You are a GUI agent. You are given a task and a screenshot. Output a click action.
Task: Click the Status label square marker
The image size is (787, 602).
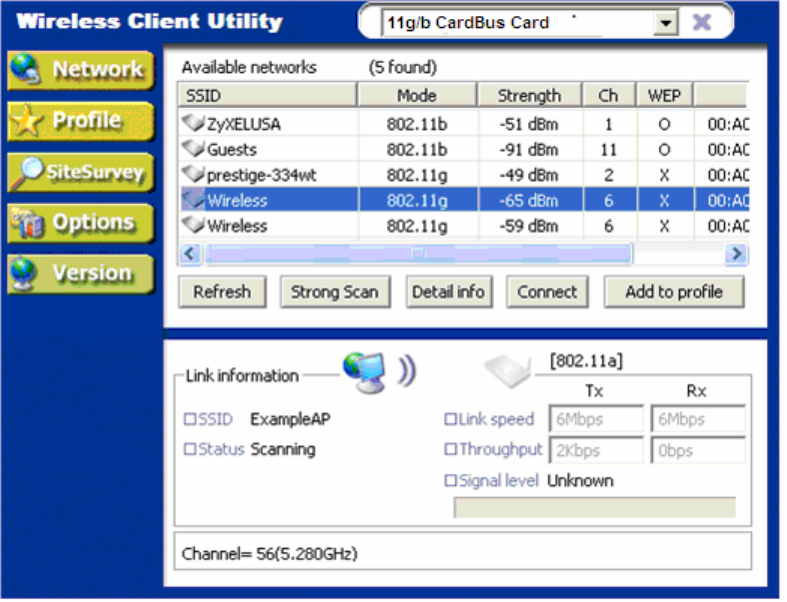[x=190, y=449]
